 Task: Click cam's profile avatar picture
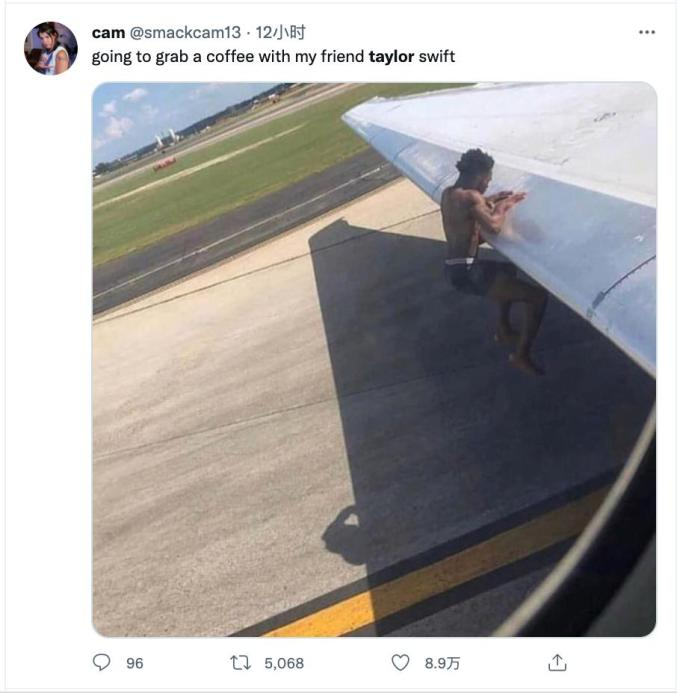[51, 48]
